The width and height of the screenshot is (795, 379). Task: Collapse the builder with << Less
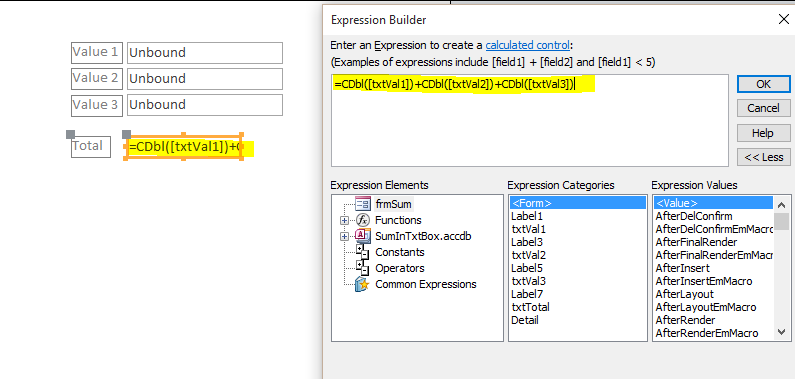(x=763, y=157)
